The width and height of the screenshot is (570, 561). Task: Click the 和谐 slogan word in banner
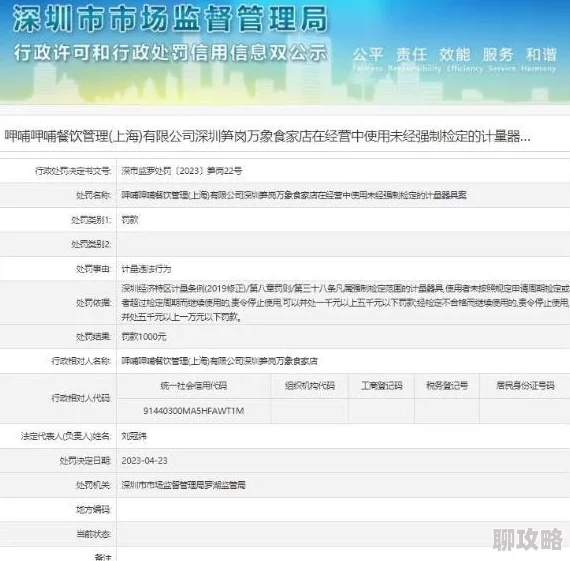click(x=541, y=55)
